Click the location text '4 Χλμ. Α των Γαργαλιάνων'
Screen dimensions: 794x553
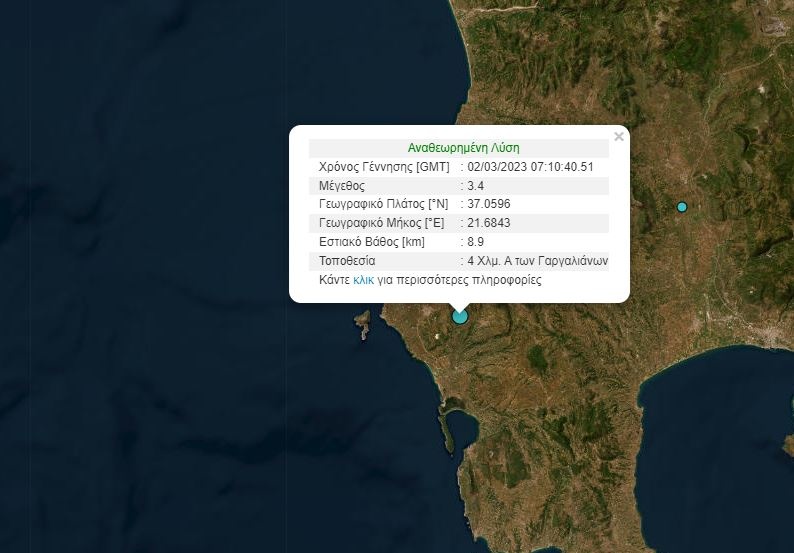(537, 261)
